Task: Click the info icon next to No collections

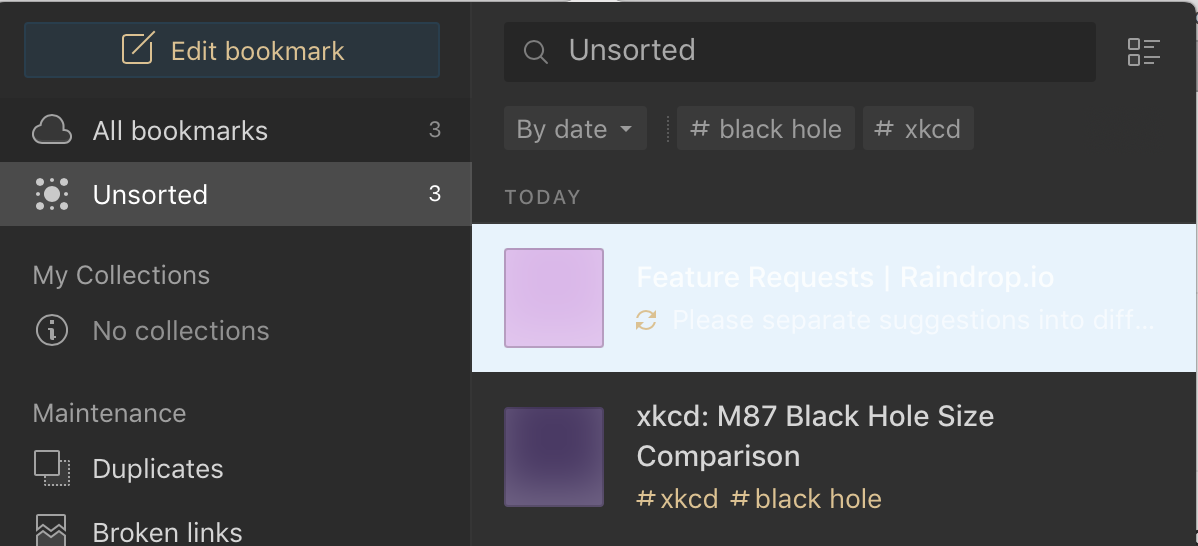Action: coord(52,331)
